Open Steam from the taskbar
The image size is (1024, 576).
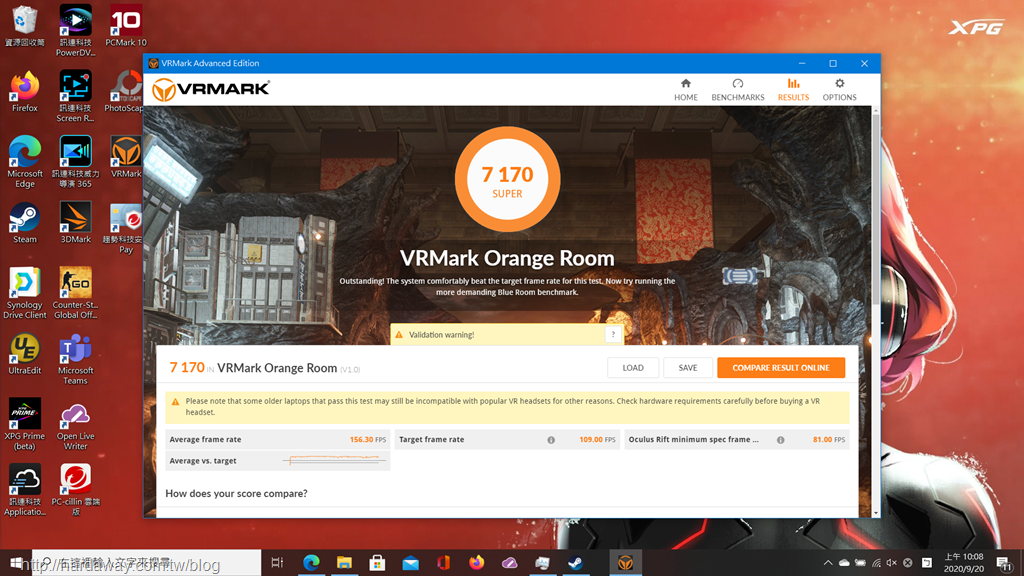pos(575,562)
